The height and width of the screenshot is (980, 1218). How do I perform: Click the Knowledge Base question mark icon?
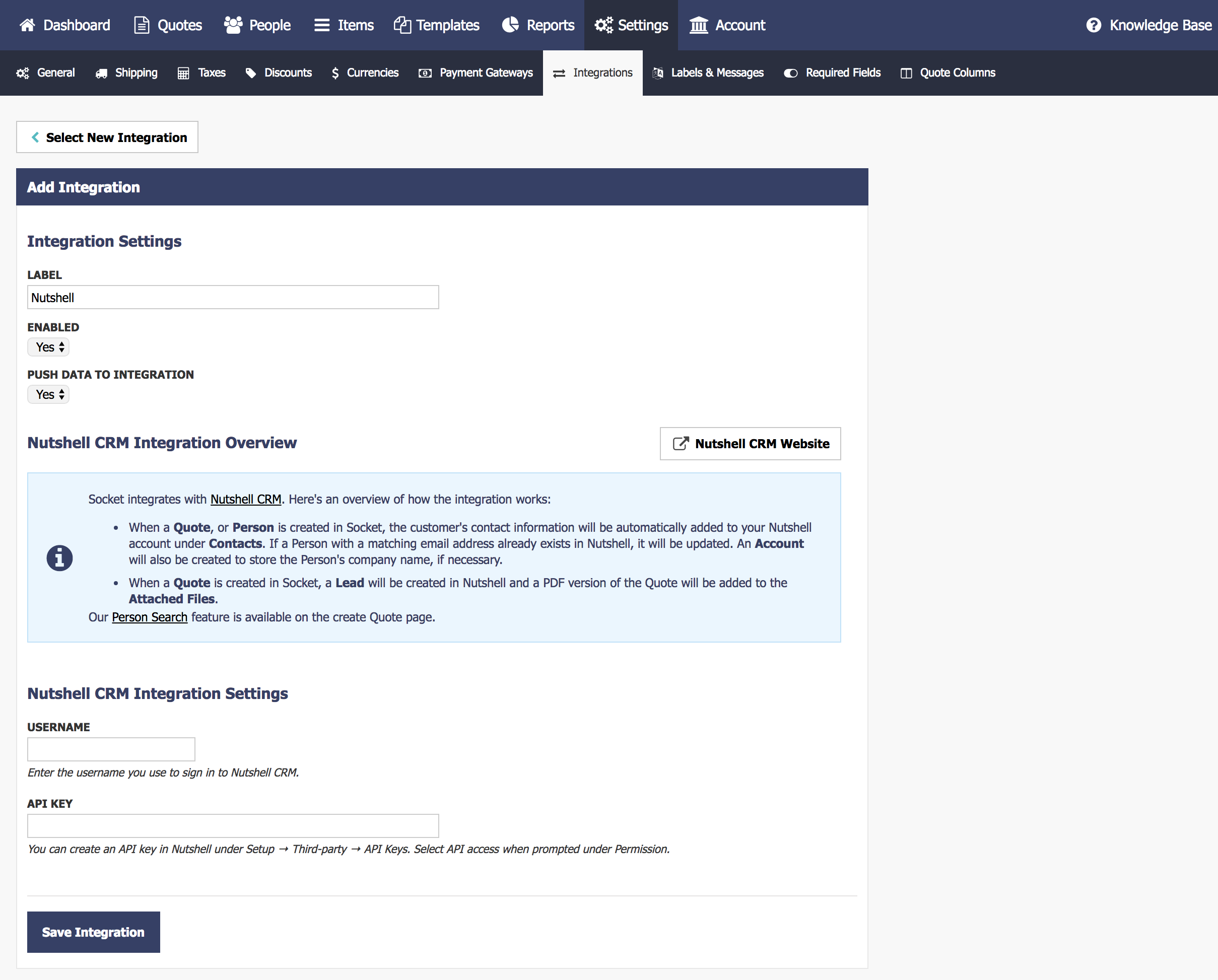pos(1094,25)
